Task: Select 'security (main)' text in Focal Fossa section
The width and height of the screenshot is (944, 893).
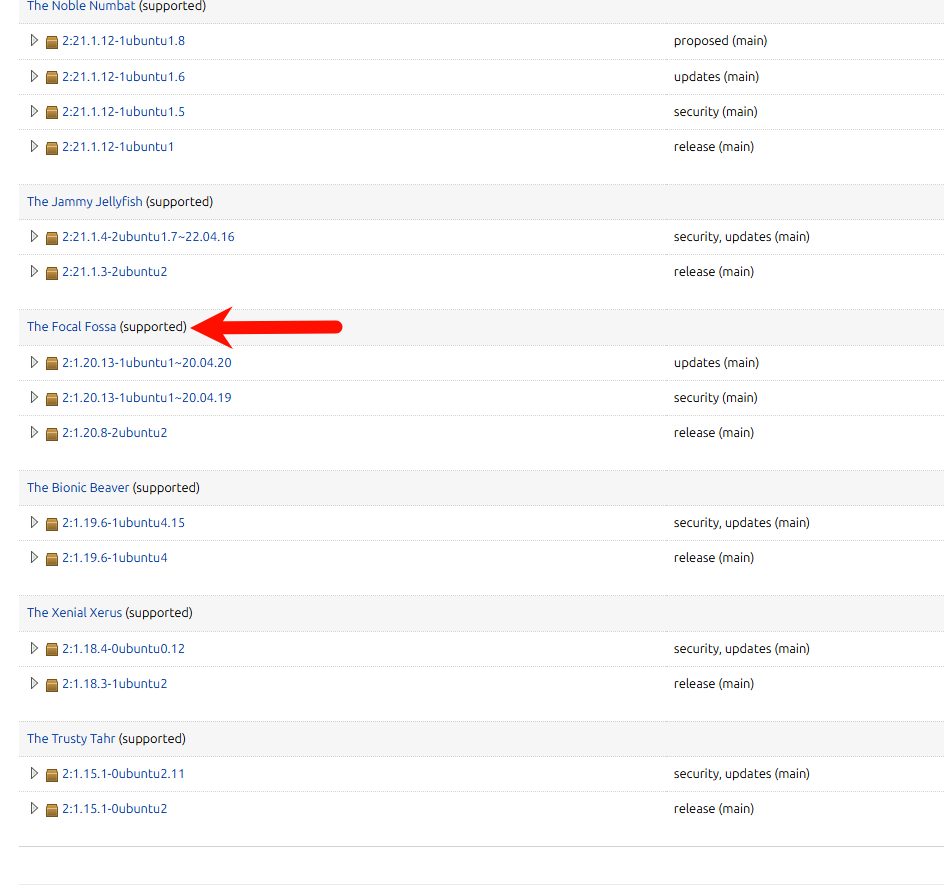Action: click(x=716, y=398)
